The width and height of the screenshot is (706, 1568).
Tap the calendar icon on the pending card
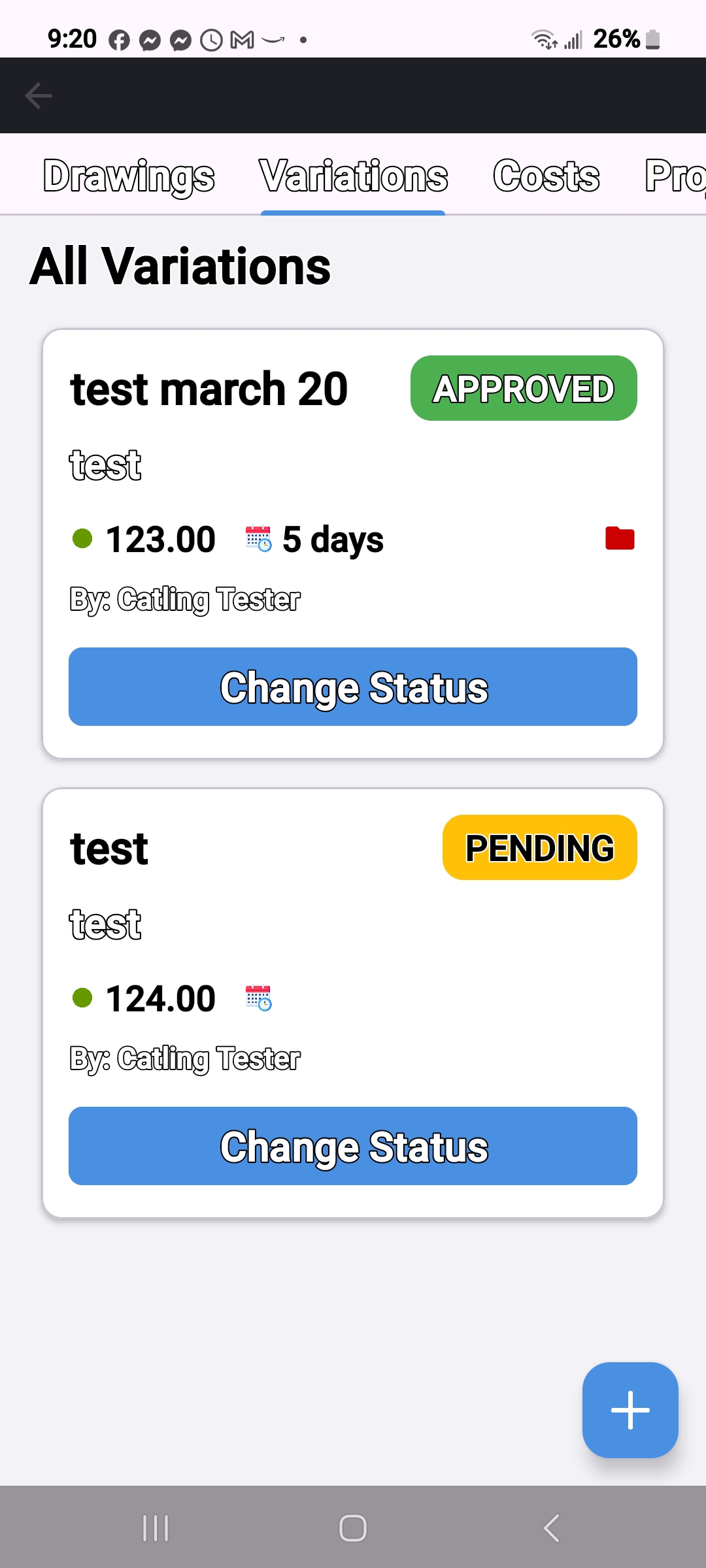[x=258, y=998]
